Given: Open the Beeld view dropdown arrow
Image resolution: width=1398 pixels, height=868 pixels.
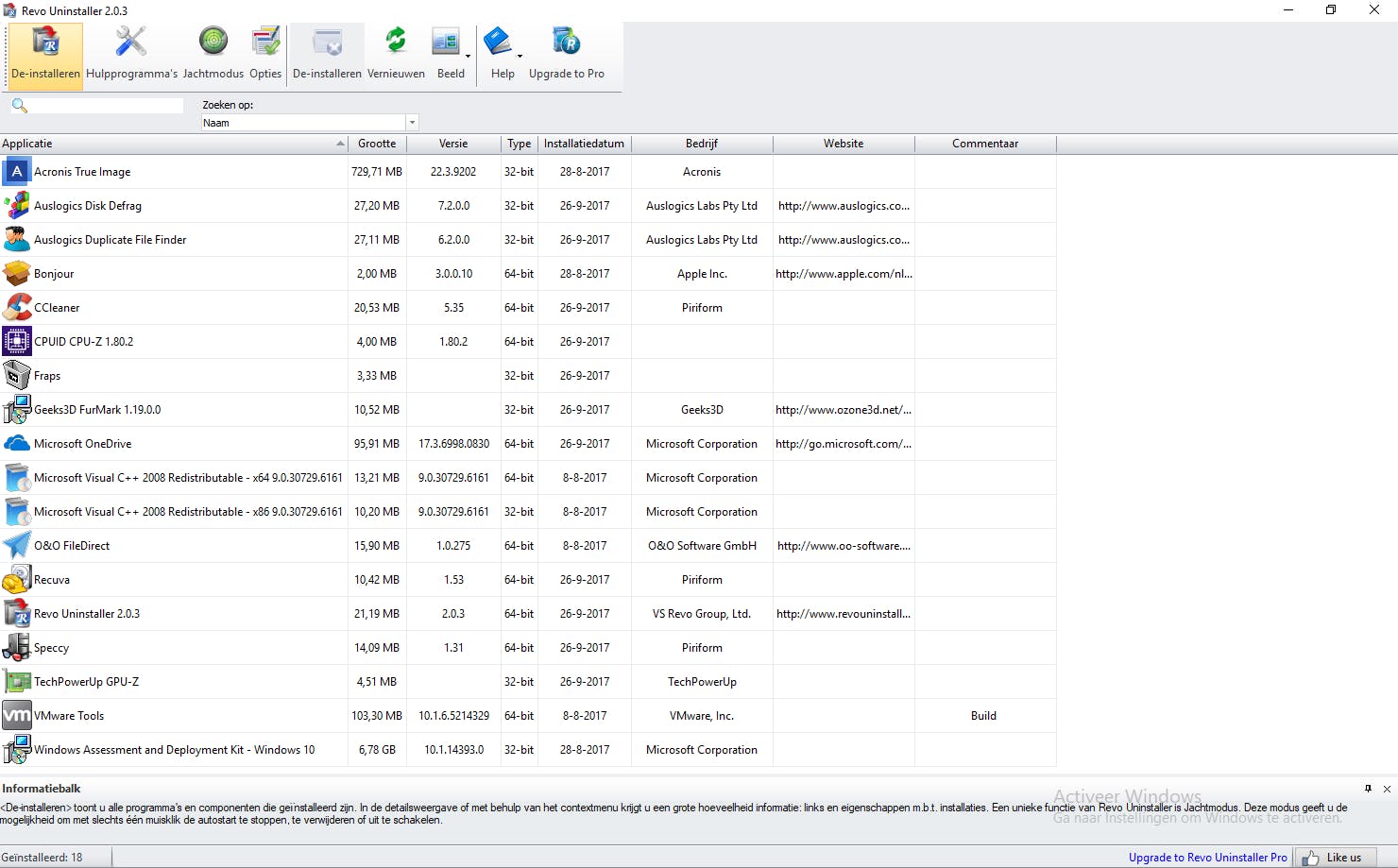Looking at the screenshot, I should (468, 57).
